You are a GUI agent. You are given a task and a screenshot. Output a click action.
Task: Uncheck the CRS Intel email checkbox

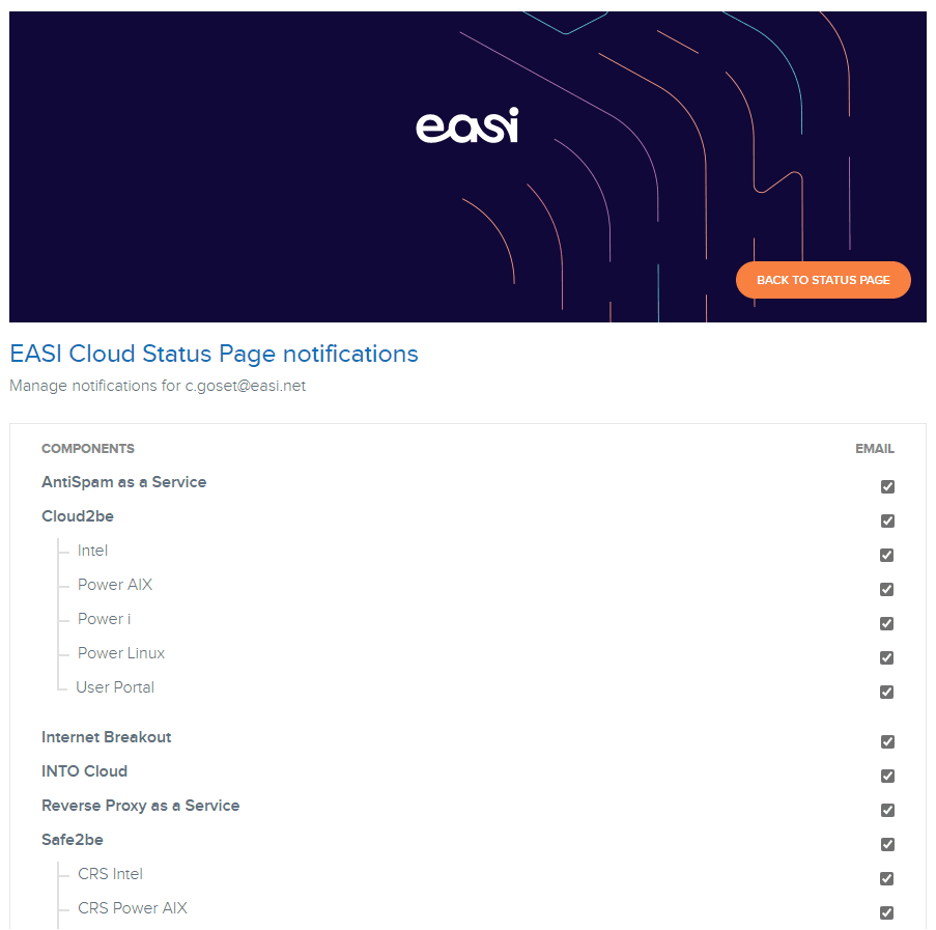click(x=887, y=878)
